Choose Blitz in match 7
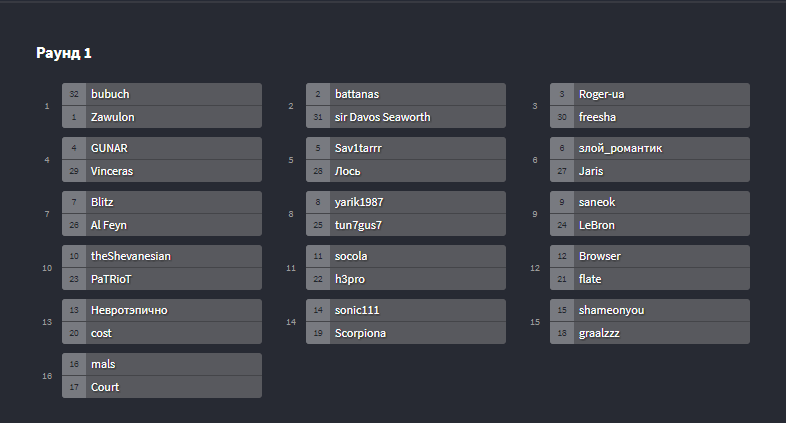The image size is (786, 423). 162,202
